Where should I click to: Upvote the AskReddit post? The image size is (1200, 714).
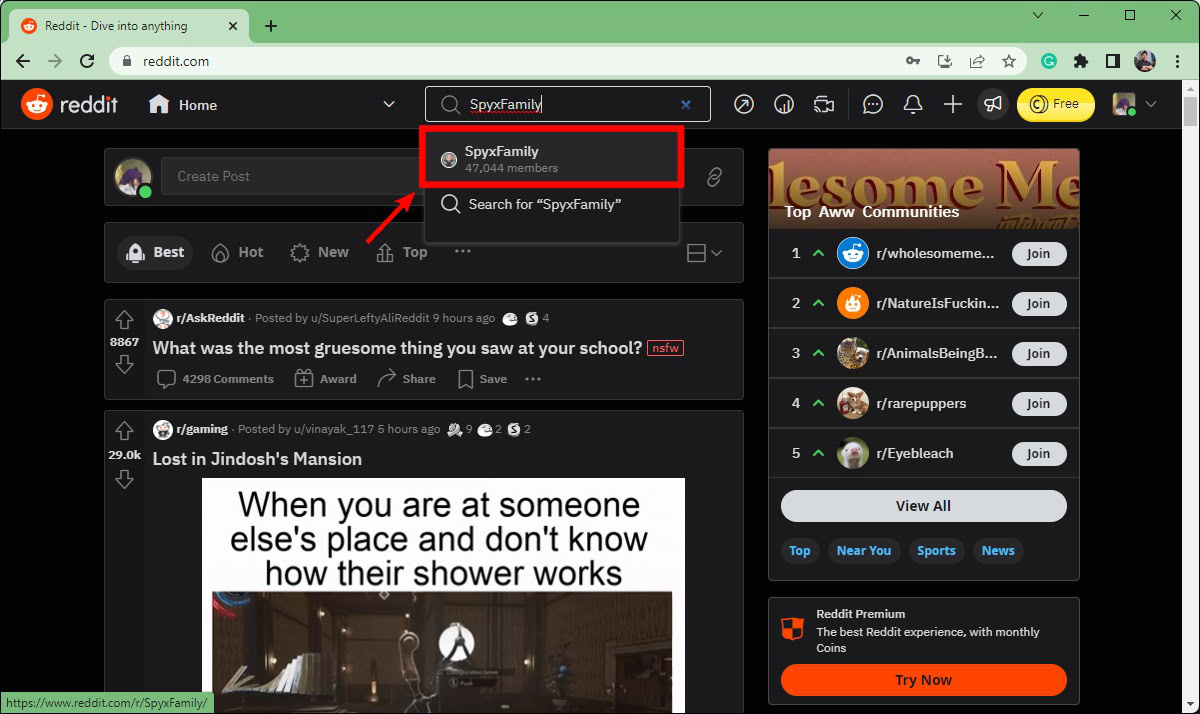(124, 320)
